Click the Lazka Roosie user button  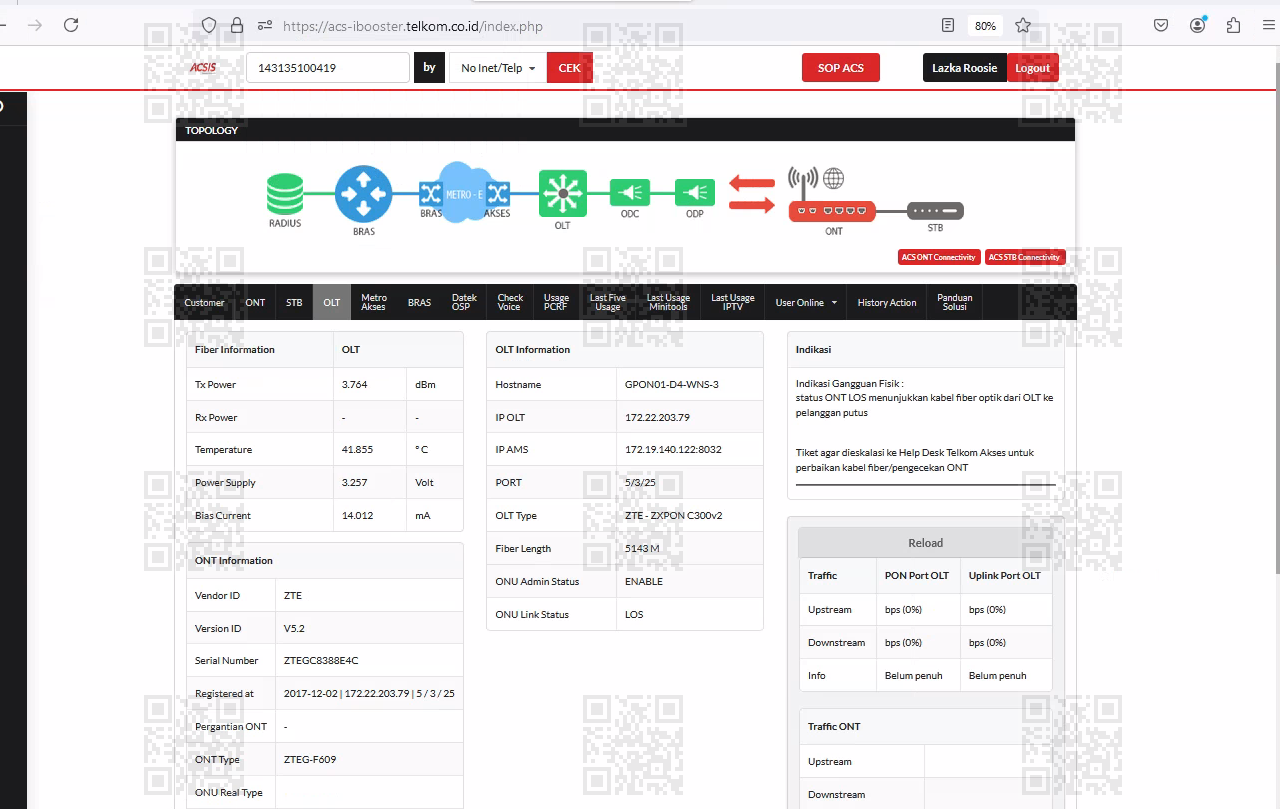tap(965, 68)
